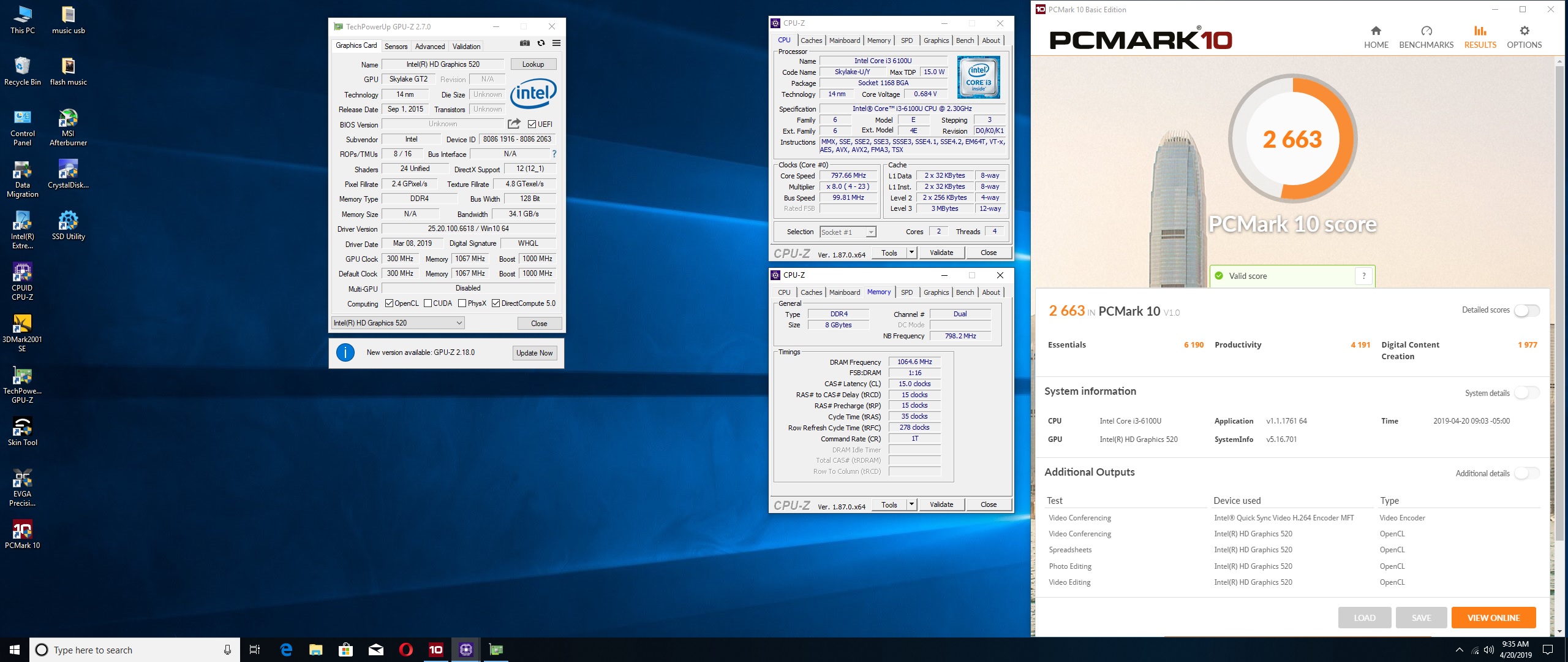Select SSD Utility desktop icon
1568x662 pixels.
pos(68,226)
